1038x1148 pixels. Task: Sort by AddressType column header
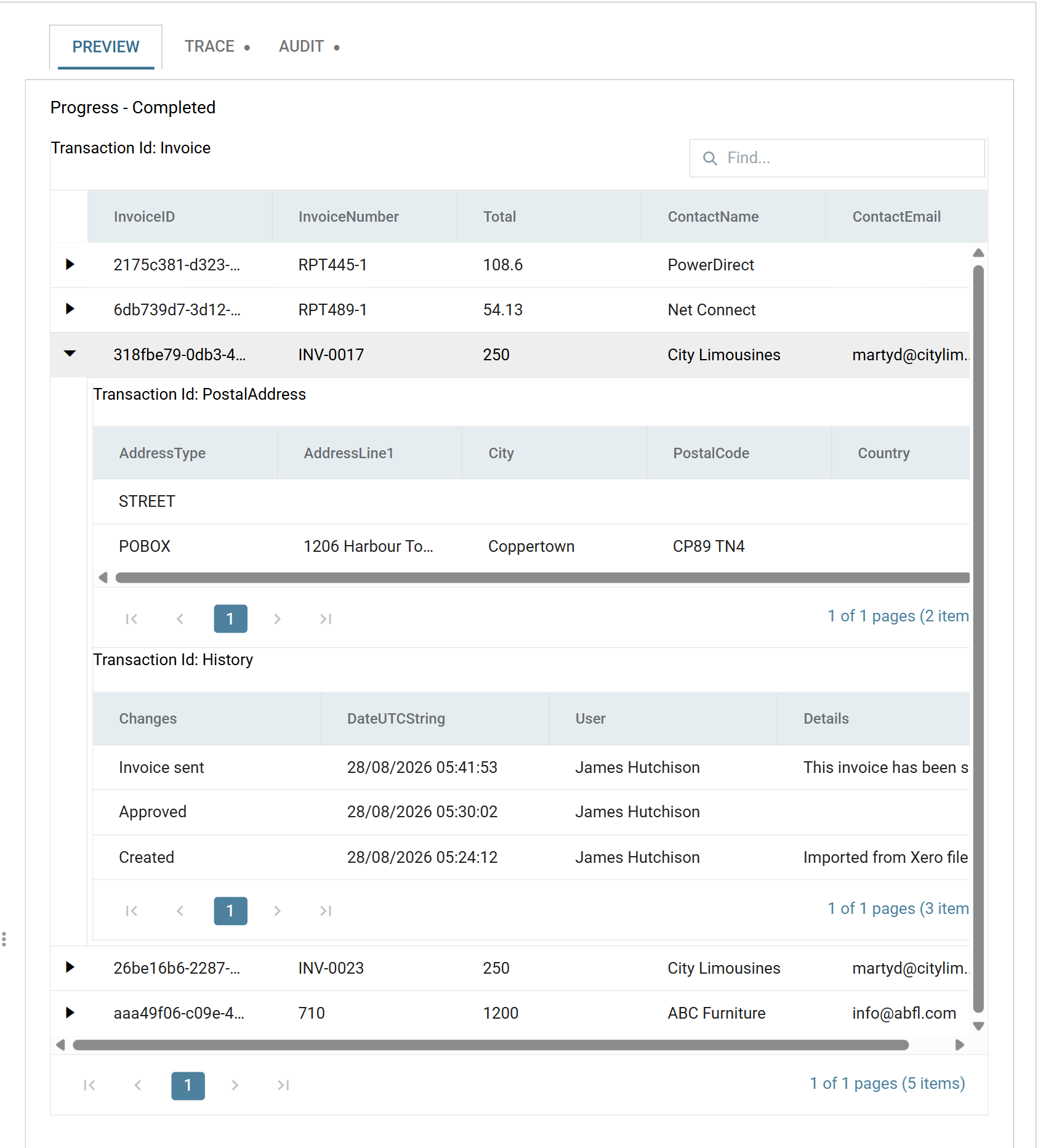185,453
